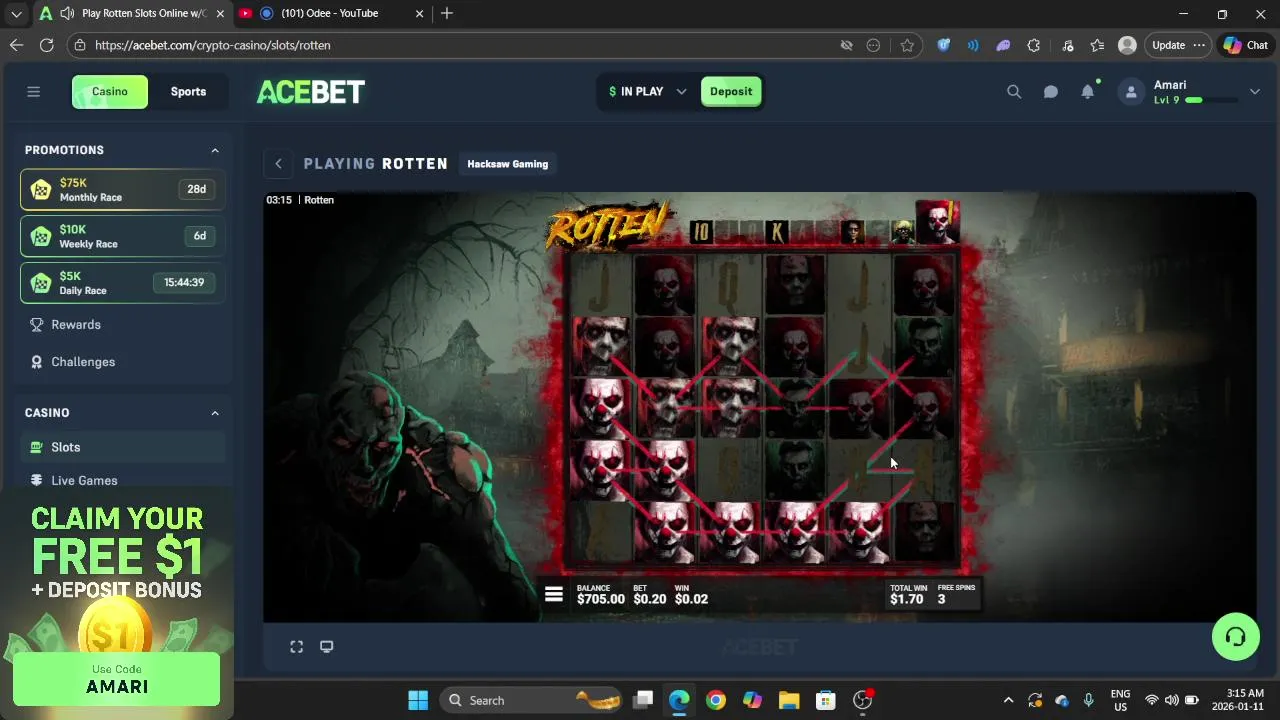Show hidden system tray icons
Image resolution: width=1280 pixels, height=720 pixels.
coord(1008,700)
